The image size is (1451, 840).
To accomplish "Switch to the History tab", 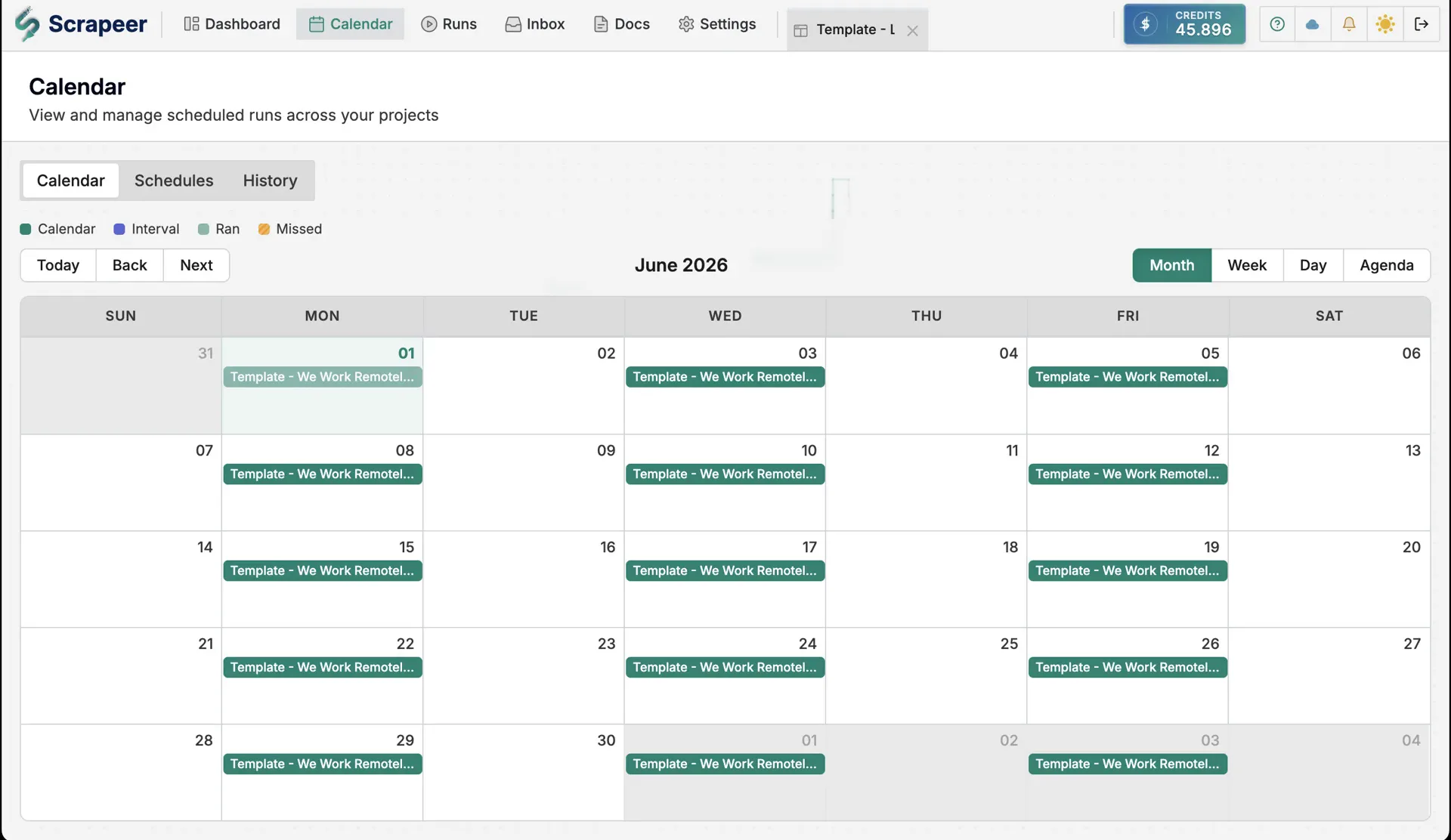I will 270,181.
